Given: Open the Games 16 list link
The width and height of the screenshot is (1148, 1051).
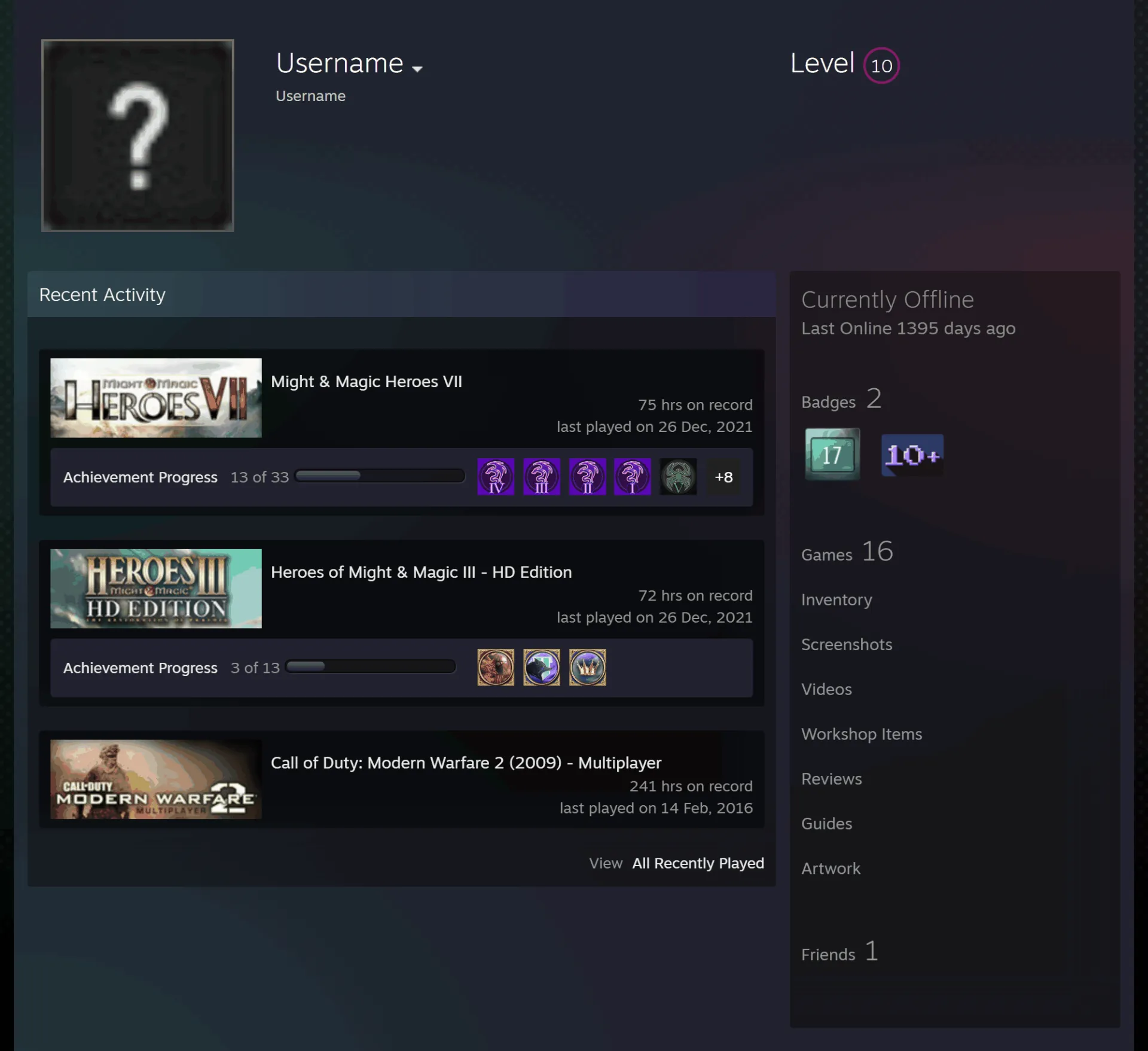Looking at the screenshot, I should click(847, 552).
